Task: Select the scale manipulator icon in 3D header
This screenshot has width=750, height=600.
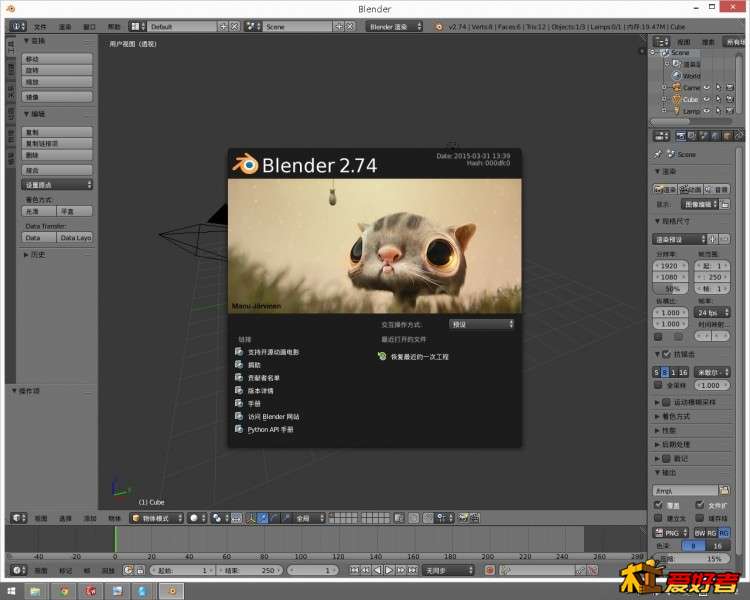Action: [286, 518]
